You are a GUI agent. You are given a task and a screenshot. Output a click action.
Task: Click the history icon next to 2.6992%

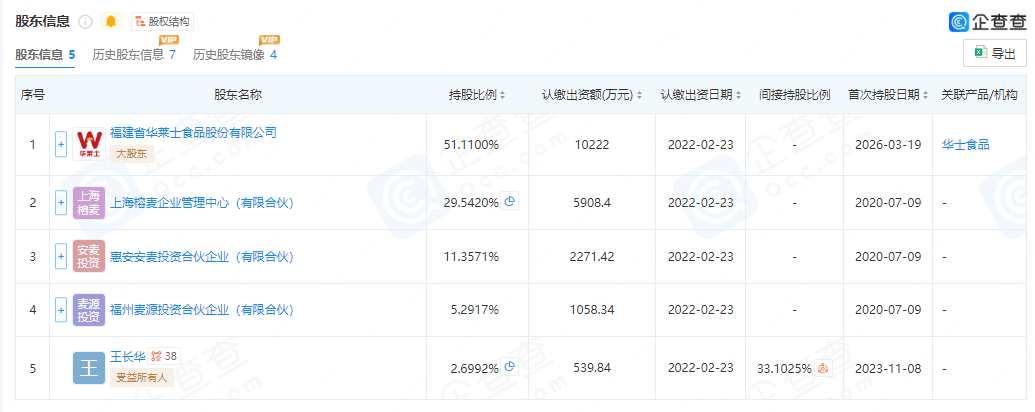pos(510,367)
